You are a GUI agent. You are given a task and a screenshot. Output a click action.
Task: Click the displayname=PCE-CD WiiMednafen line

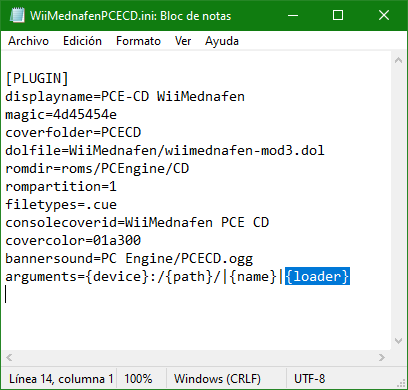pos(125,97)
